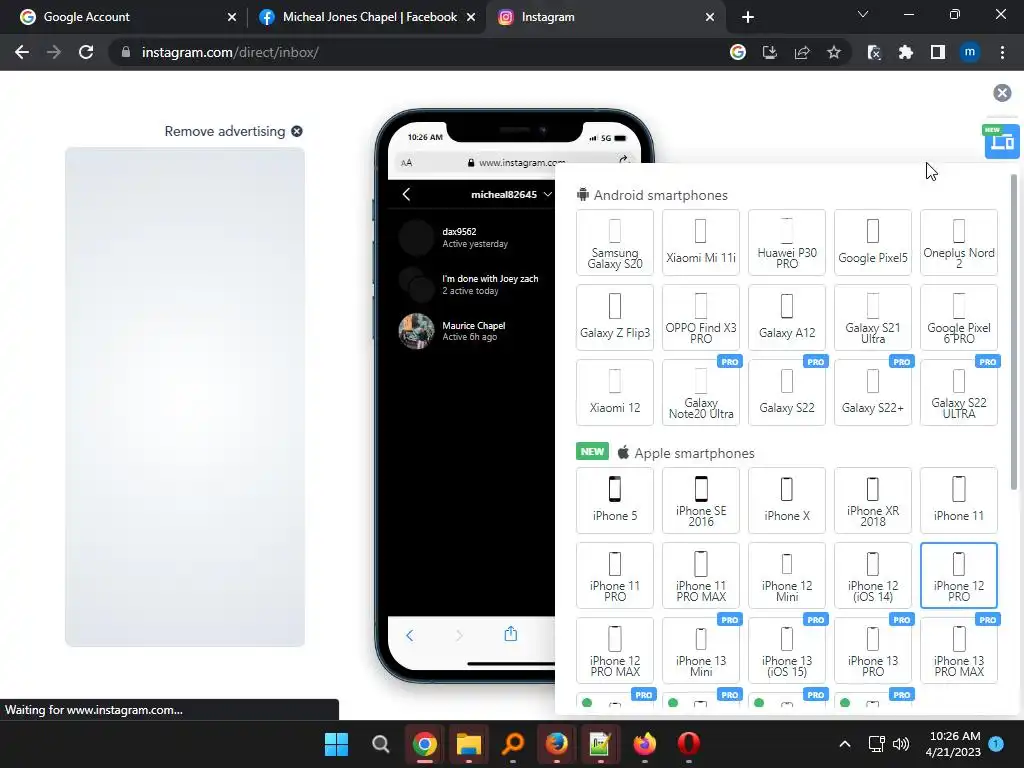Show hidden system tray icons

[844, 744]
